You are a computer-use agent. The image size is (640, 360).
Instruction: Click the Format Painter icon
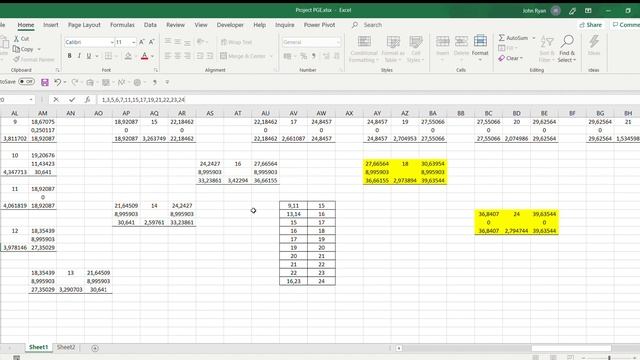[16, 60]
